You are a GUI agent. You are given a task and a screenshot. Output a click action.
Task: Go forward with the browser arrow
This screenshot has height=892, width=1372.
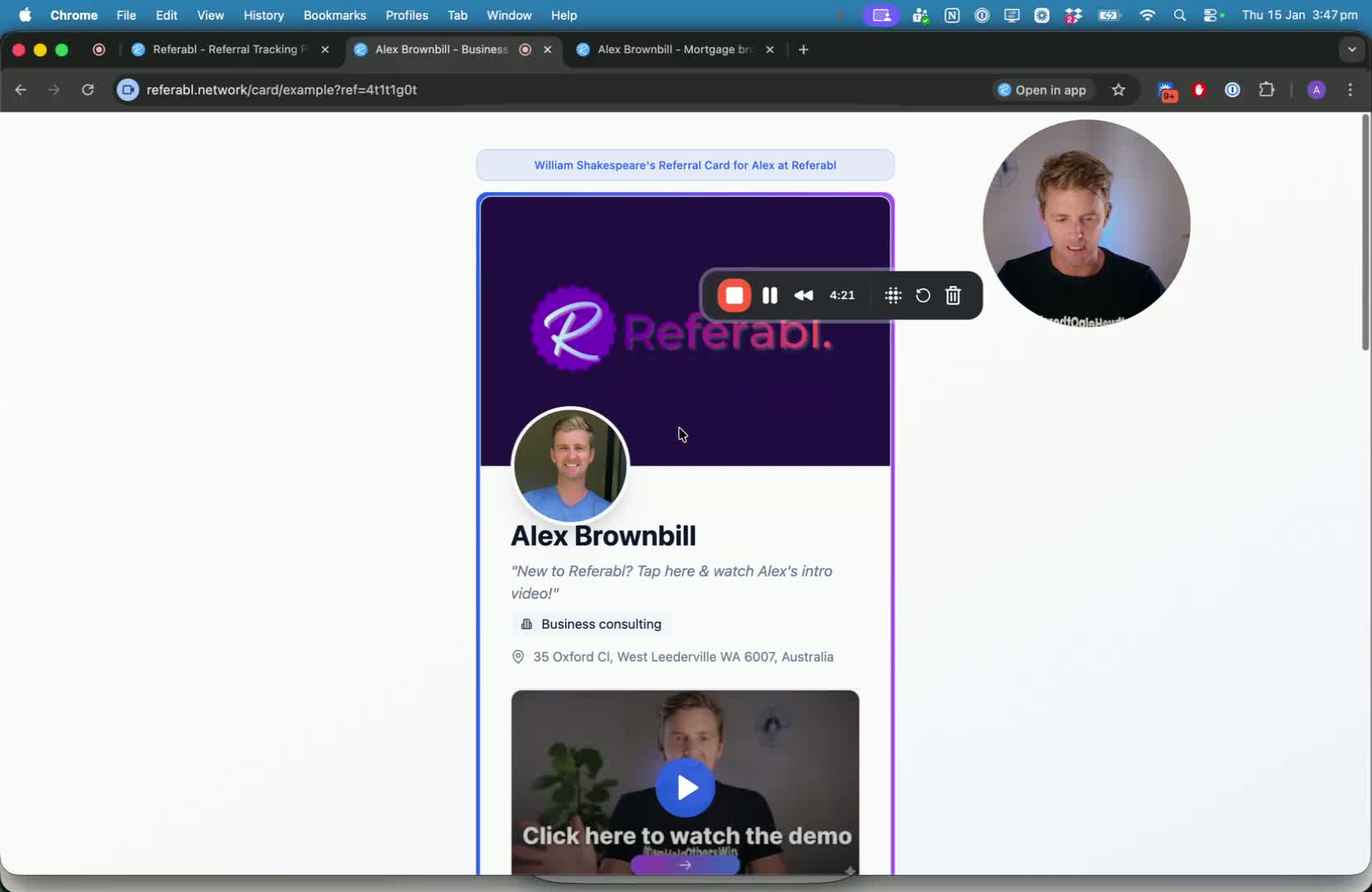(54, 90)
